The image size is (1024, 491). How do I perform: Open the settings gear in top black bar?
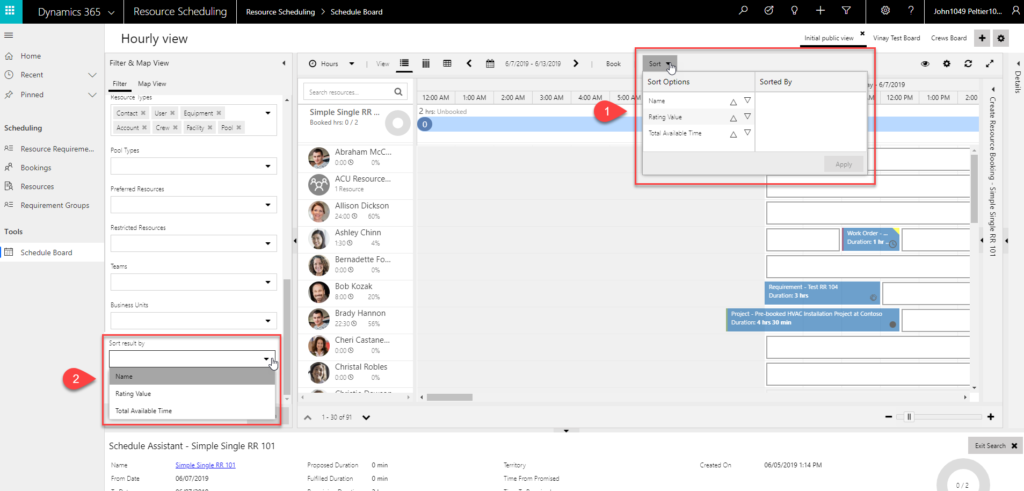(x=886, y=10)
